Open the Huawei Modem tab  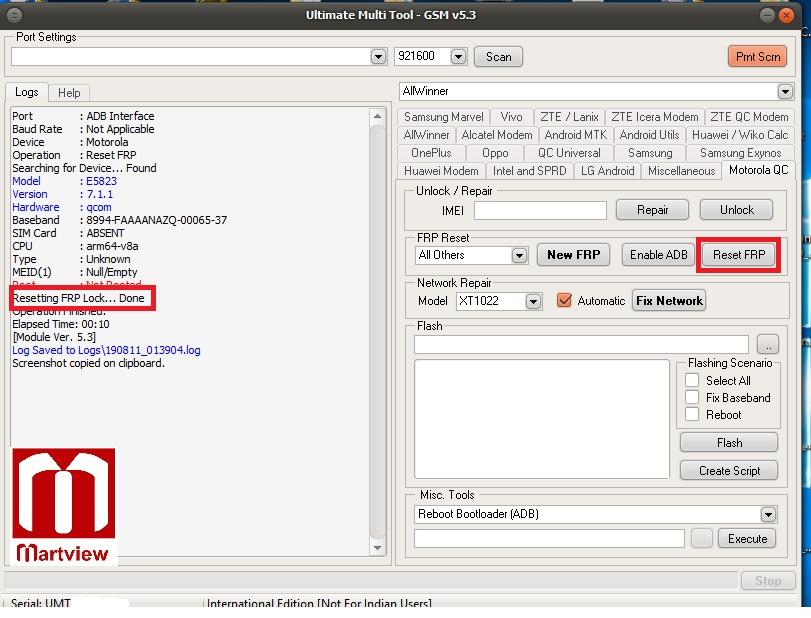tap(441, 171)
